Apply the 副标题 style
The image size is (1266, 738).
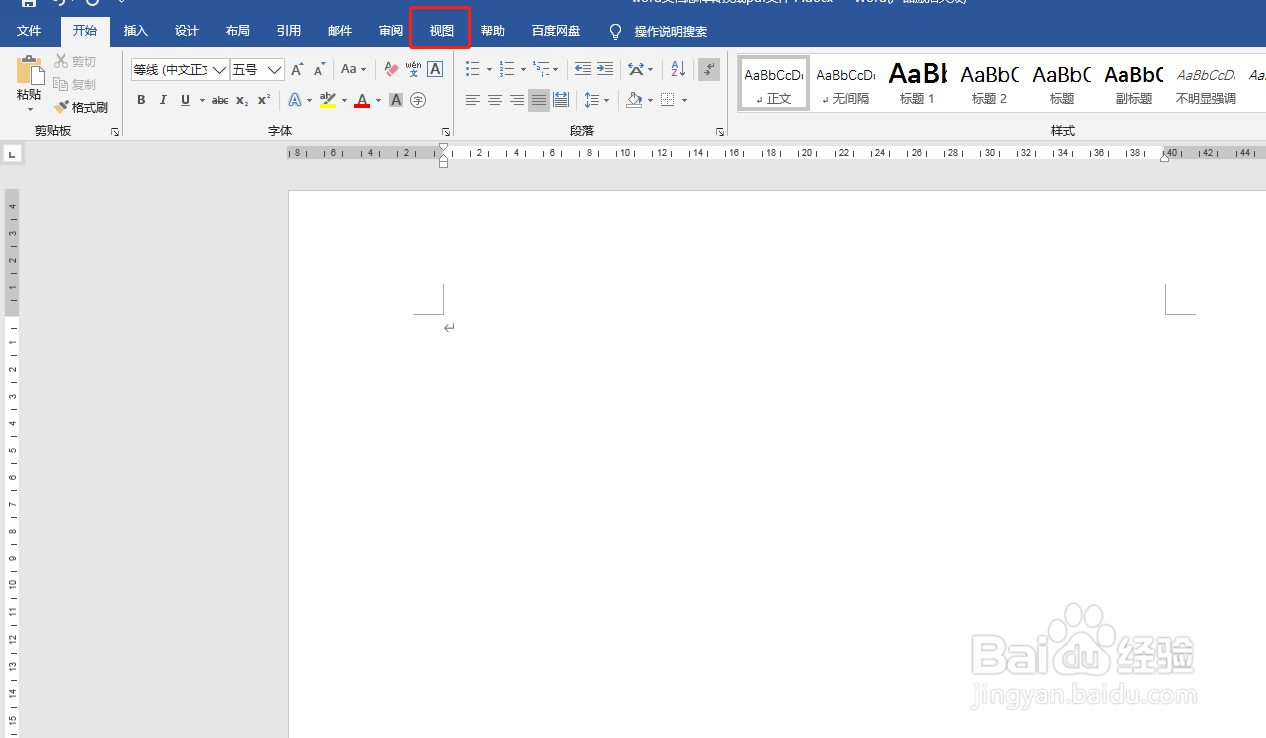pyautogui.click(x=1134, y=83)
